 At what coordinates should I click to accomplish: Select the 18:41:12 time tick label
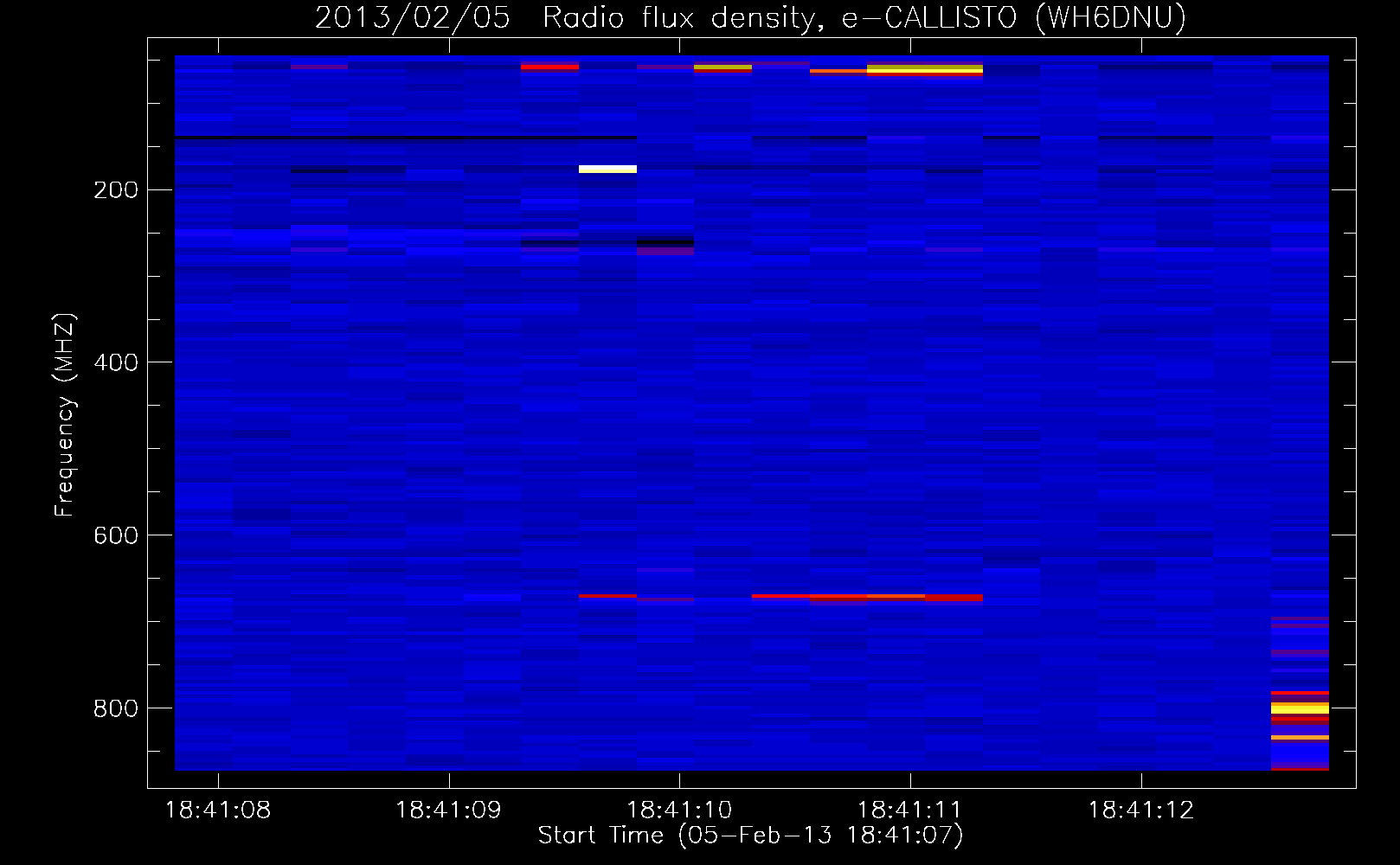point(1140,811)
